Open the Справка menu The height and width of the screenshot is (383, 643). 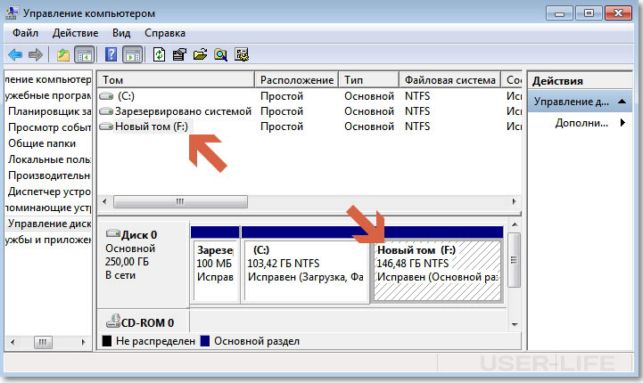coord(165,33)
